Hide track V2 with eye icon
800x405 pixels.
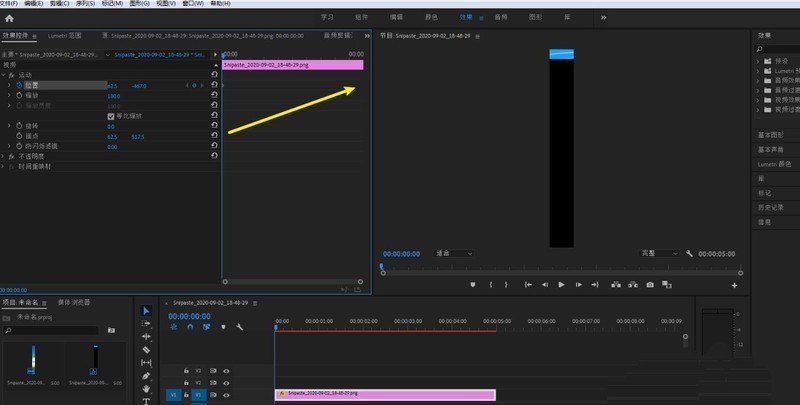click(x=226, y=382)
